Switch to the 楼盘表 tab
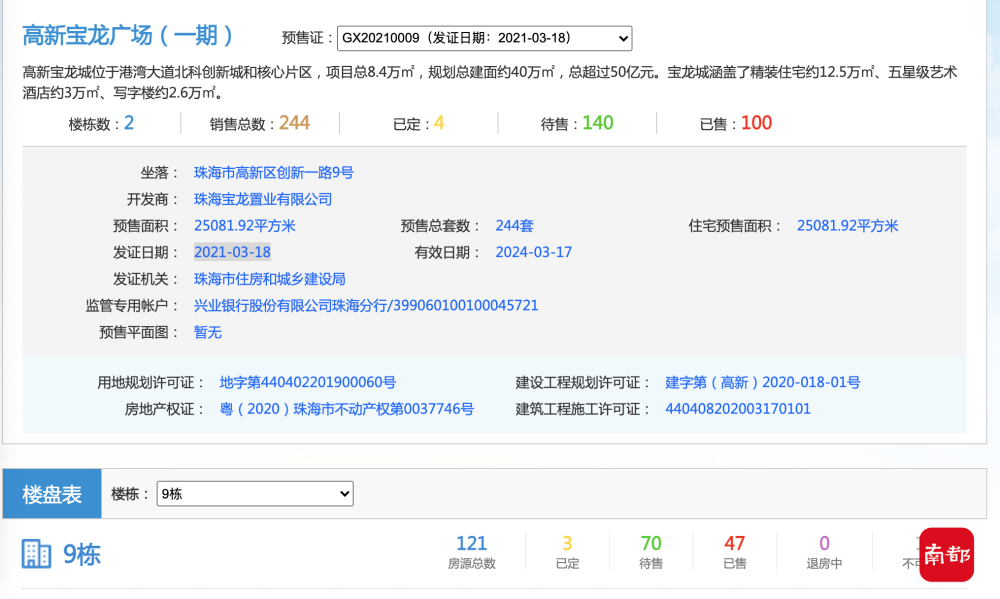Viewport: 1000px width, 599px height. [52, 494]
